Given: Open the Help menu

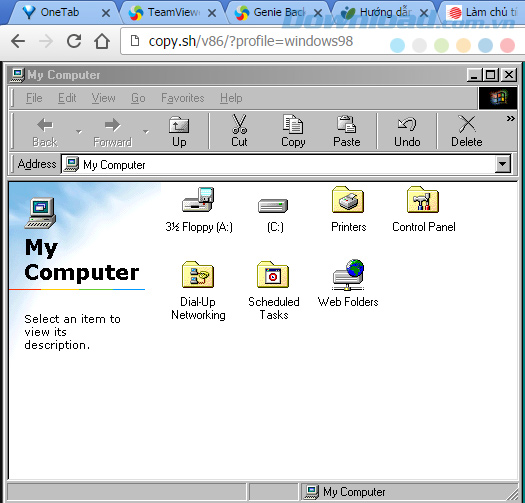Looking at the screenshot, I should [x=231, y=98].
